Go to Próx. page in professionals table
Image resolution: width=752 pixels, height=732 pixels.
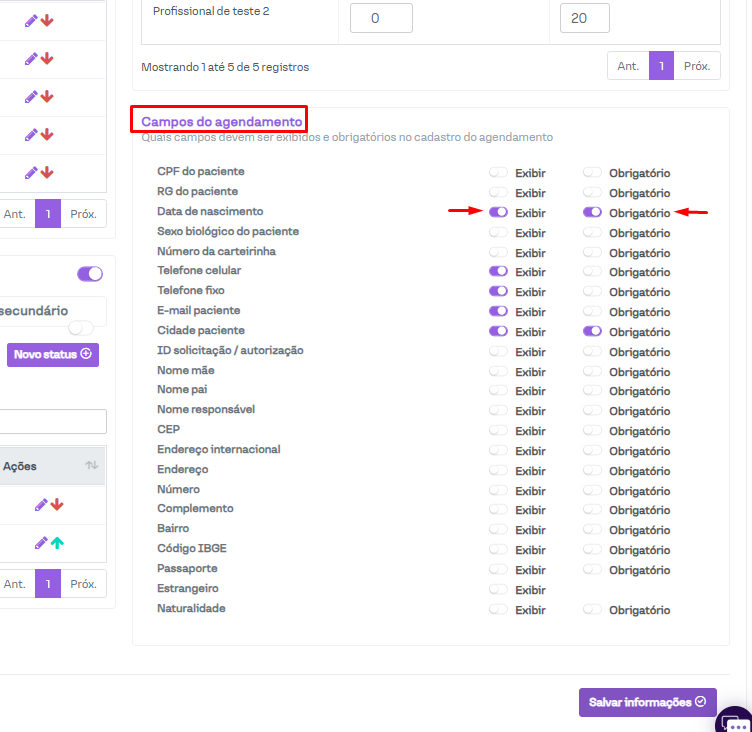tap(697, 66)
